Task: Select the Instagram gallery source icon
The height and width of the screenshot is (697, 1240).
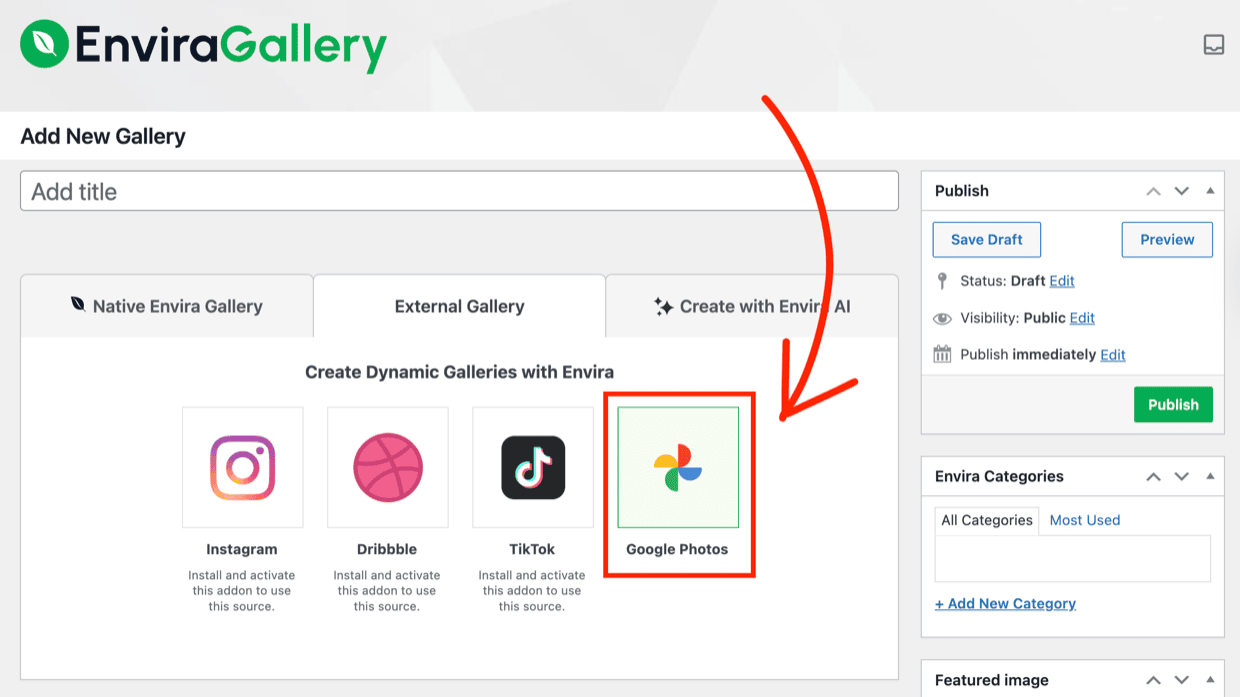Action: pyautogui.click(x=242, y=467)
